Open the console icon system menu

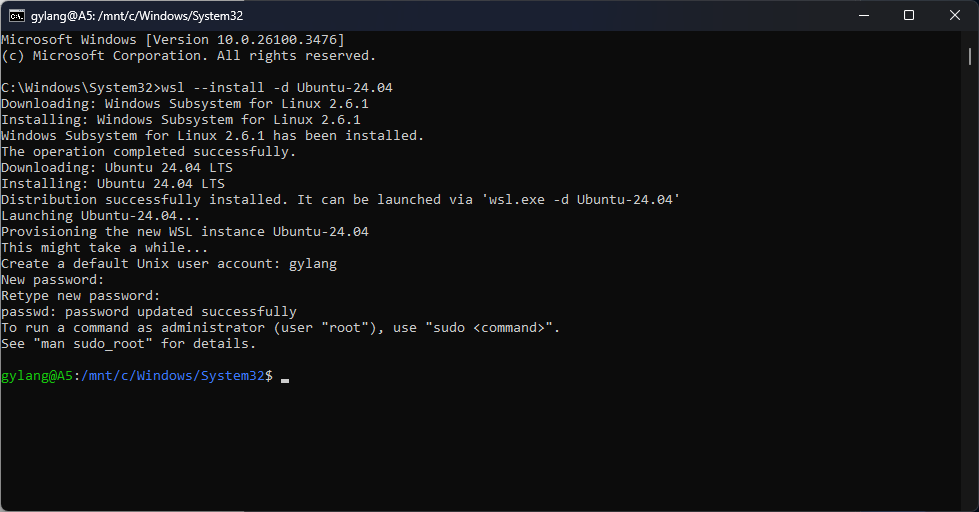17,15
